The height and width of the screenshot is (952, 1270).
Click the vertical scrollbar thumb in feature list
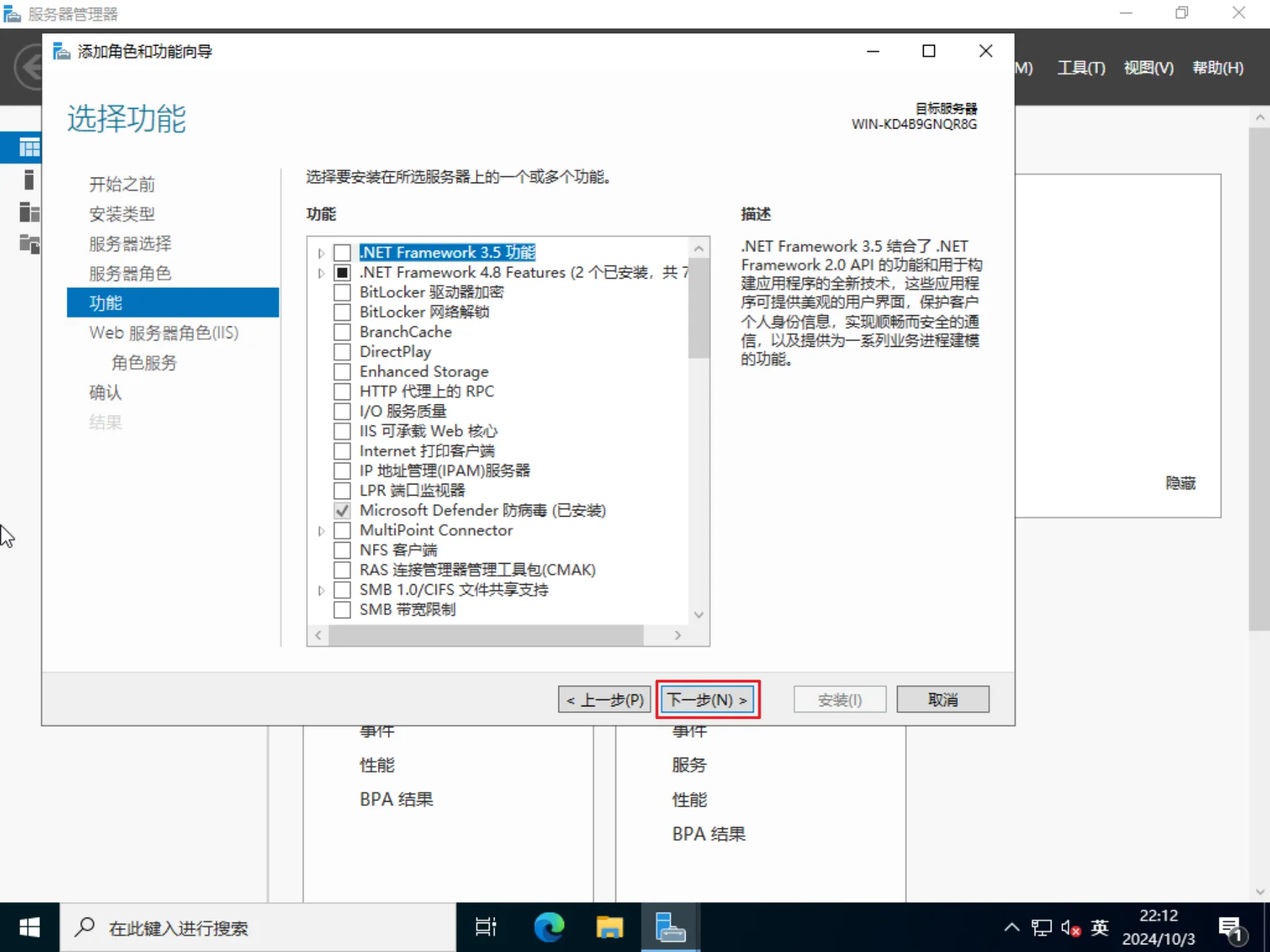pyautogui.click(x=699, y=309)
